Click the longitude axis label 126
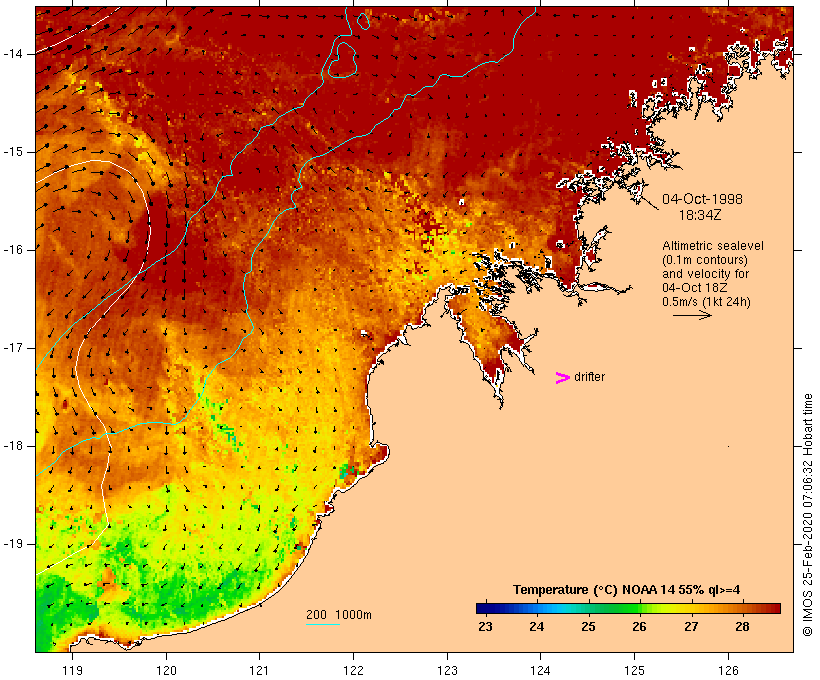Screen dimensions: 820x680 (x=728, y=670)
